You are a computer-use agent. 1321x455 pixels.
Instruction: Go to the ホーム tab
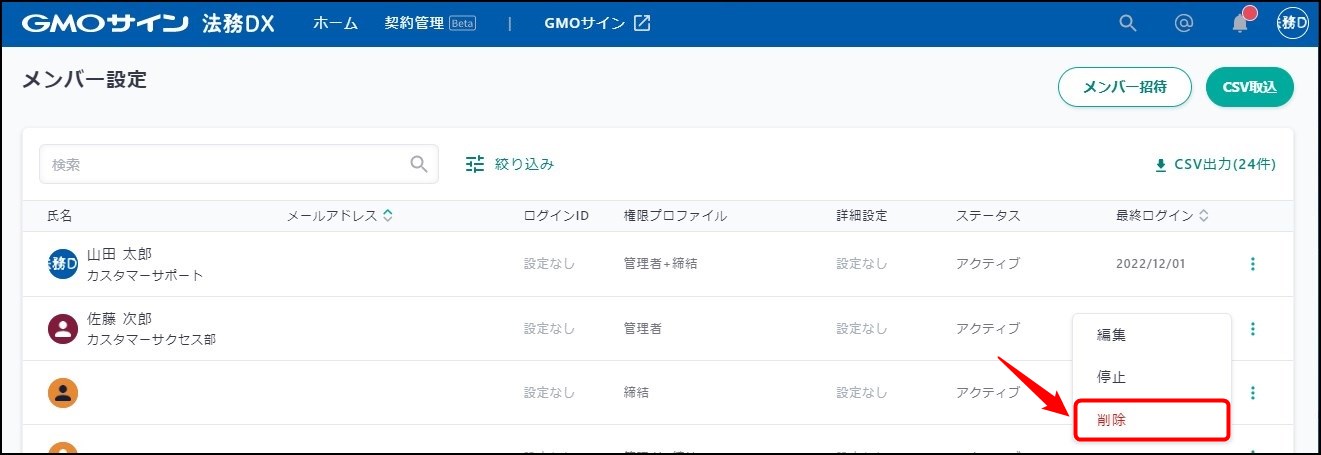[335, 23]
